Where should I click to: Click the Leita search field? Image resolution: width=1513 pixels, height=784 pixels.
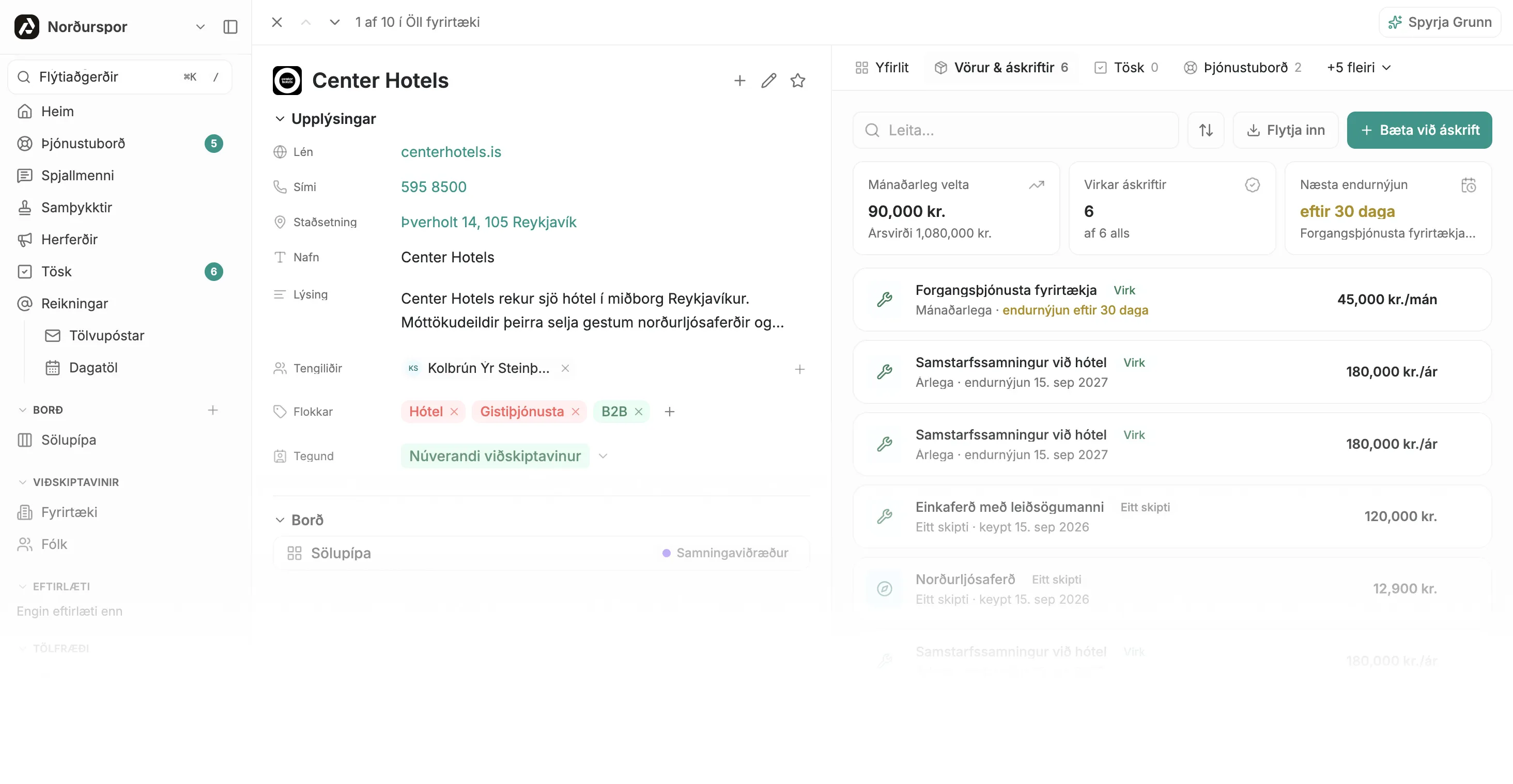pos(1015,130)
